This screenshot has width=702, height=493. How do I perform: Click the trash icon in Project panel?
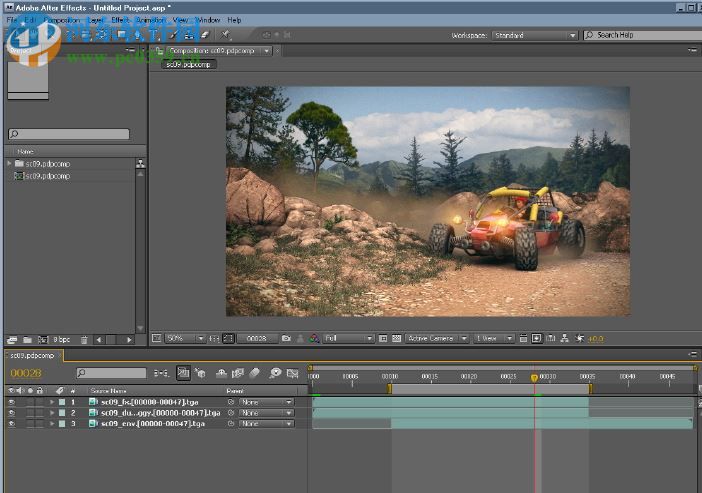[84, 340]
